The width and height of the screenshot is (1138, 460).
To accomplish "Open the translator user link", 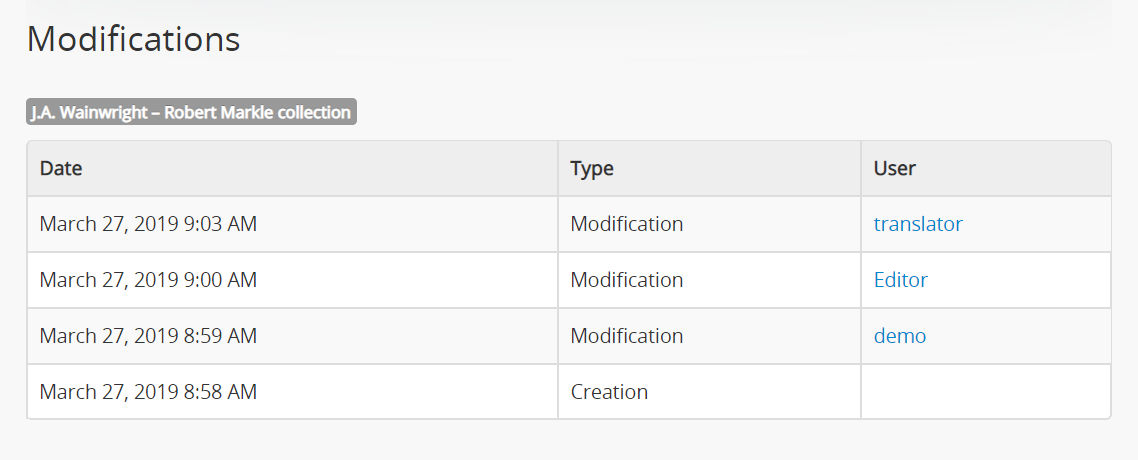I will pyautogui.click(x=917, y=224).
